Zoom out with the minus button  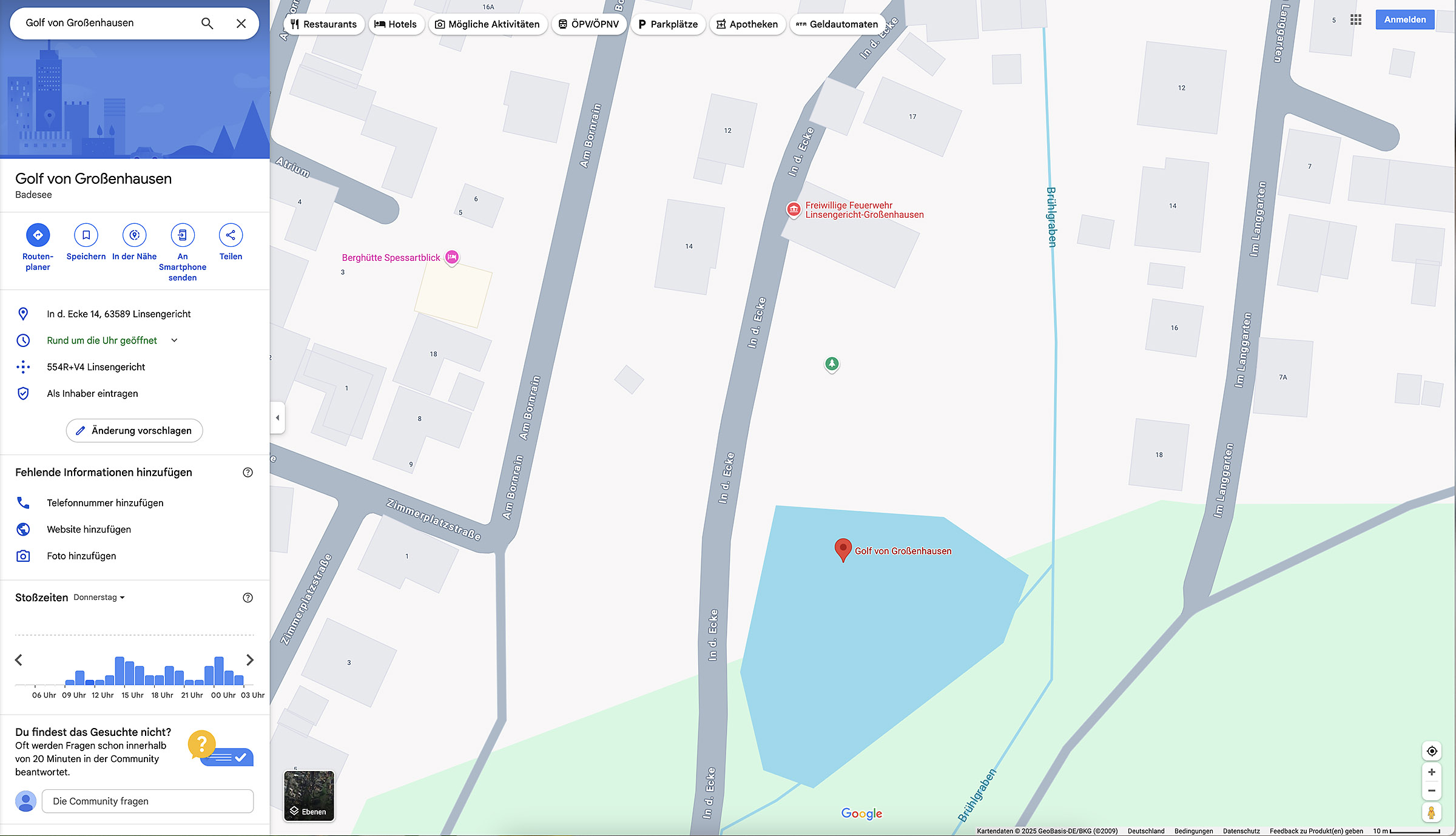(1432, 790)
